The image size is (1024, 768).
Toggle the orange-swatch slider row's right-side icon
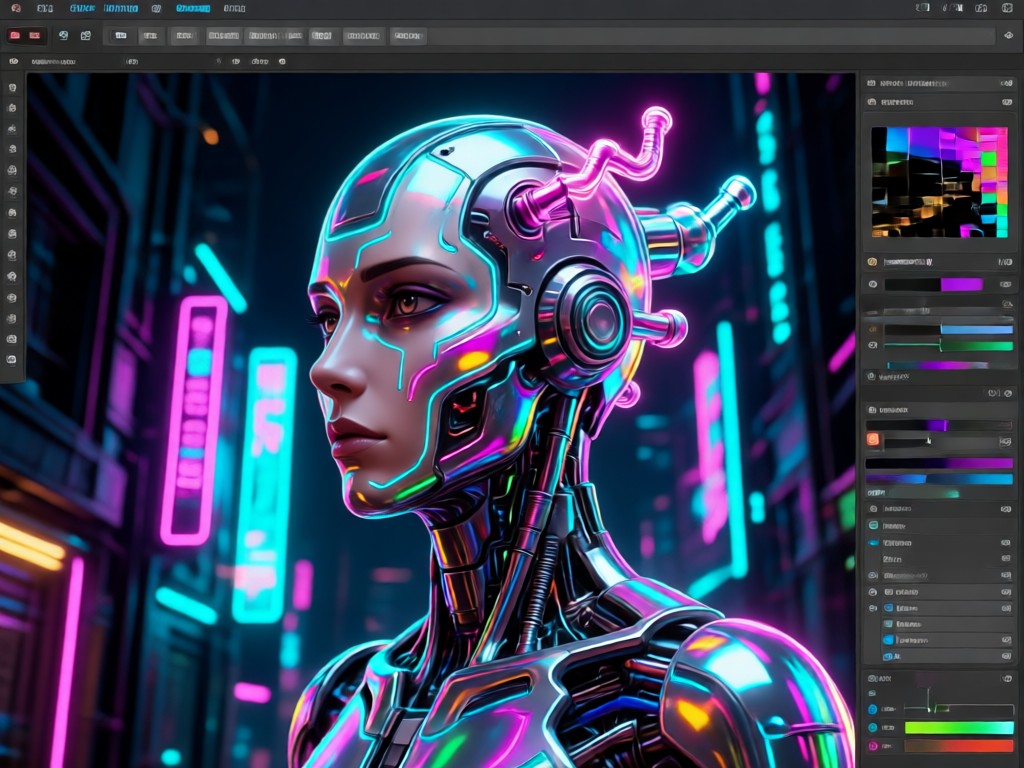[1006, 442]
